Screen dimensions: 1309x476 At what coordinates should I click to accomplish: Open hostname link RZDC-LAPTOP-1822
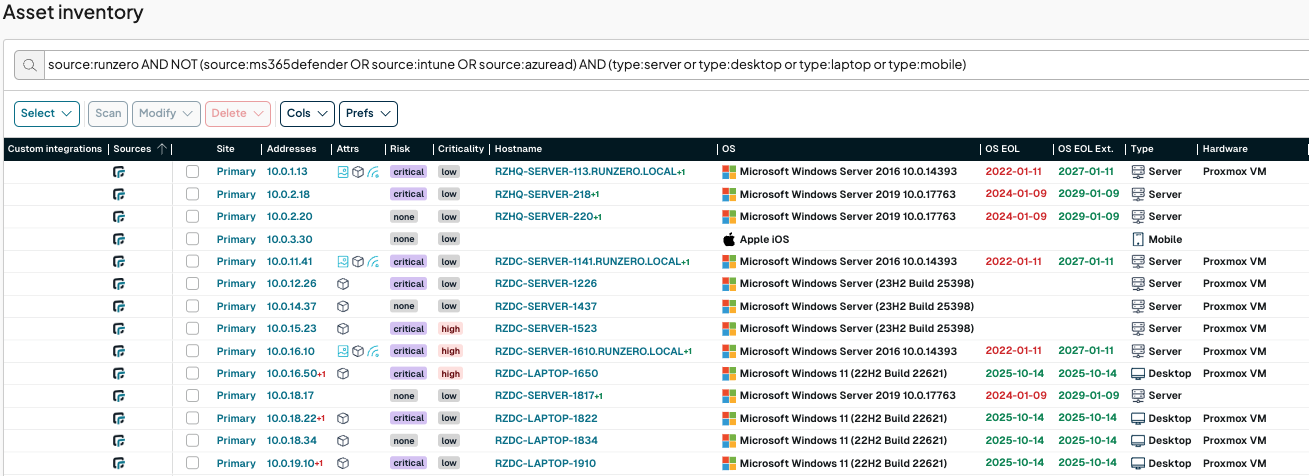546,418
